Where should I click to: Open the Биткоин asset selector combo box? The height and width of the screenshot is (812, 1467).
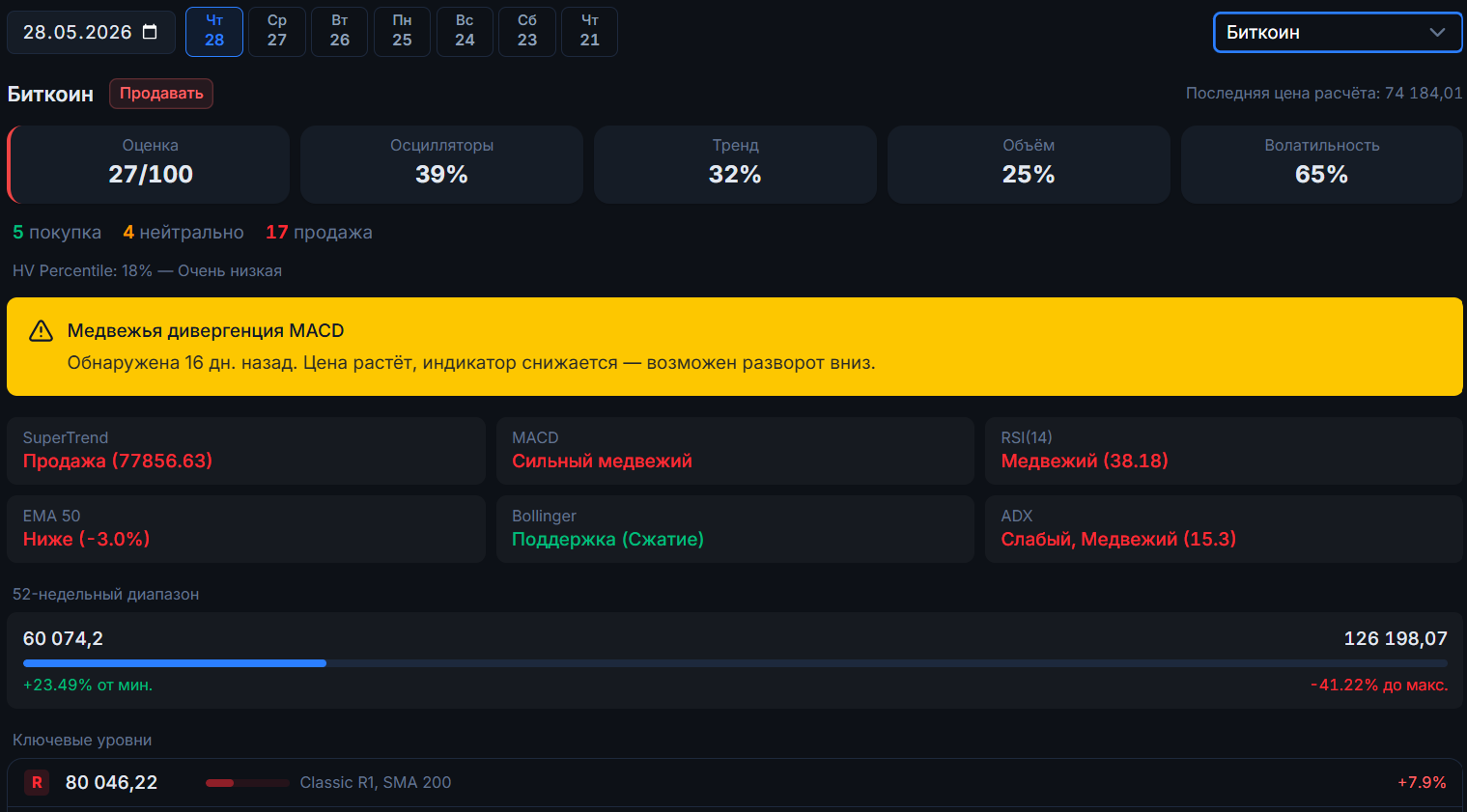(1338, 33)
